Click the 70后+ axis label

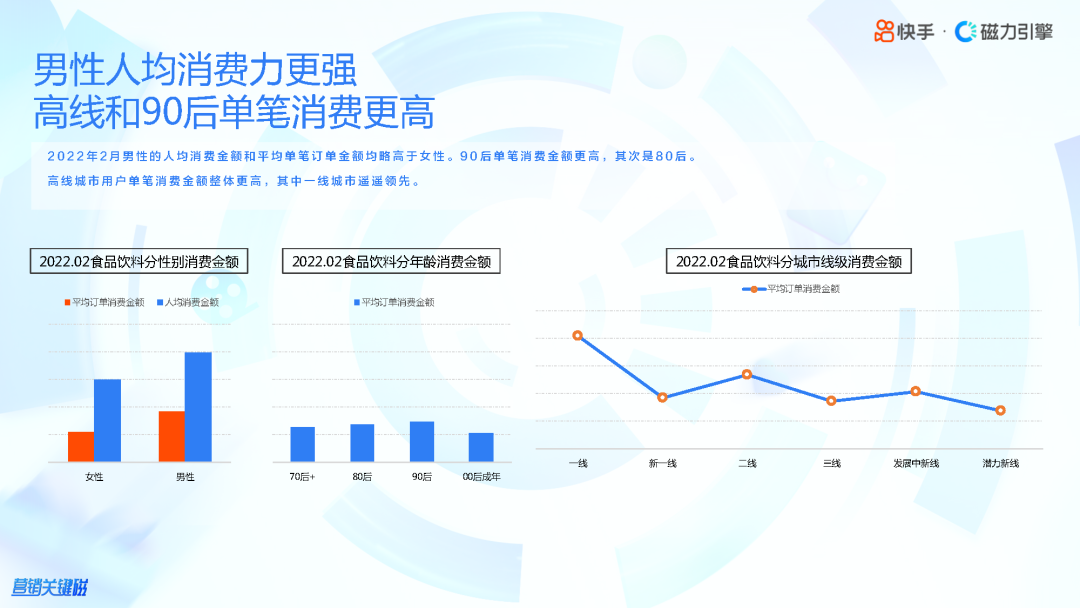tap(302, 476)
